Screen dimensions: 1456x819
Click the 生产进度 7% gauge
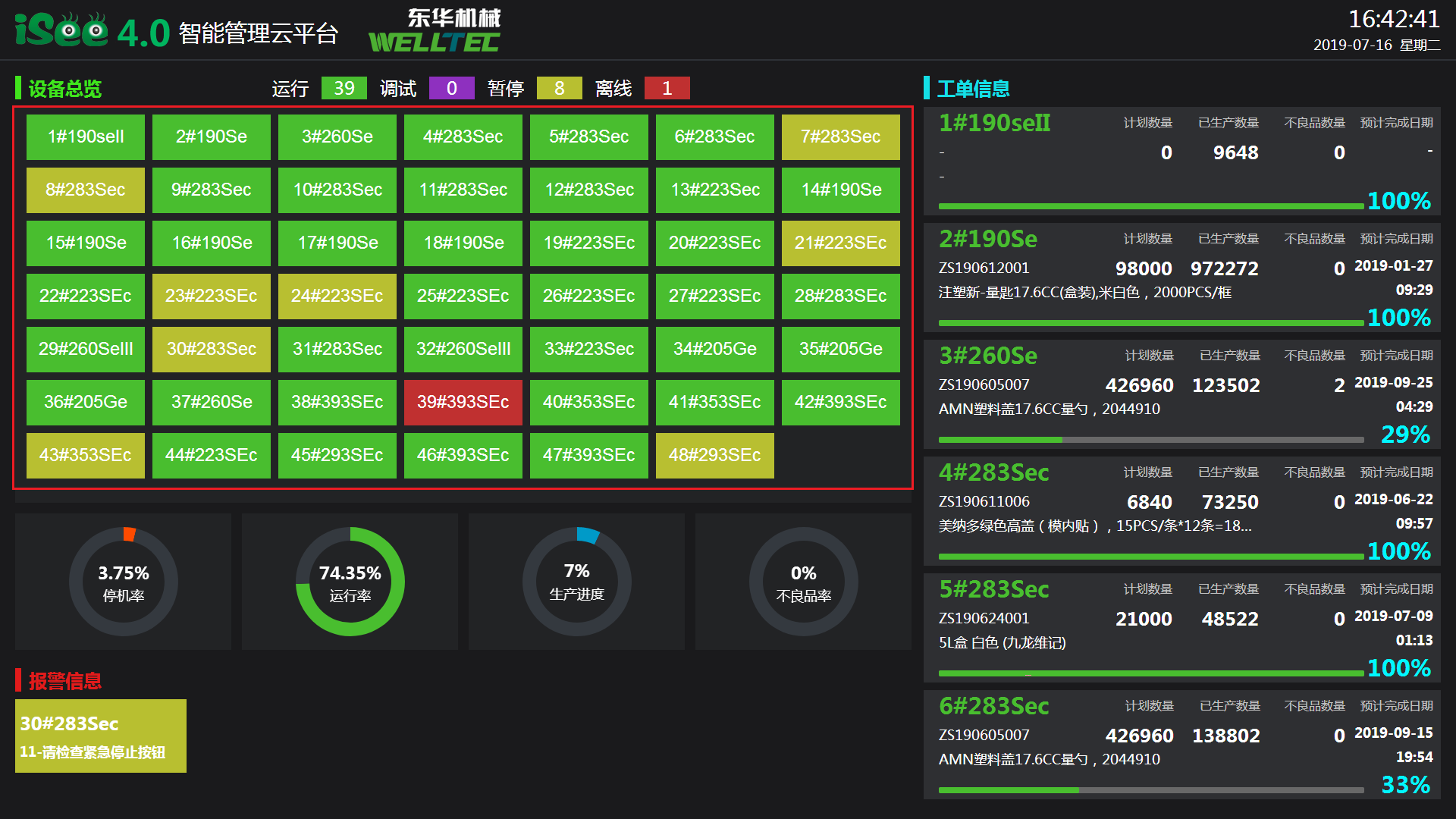point(576,582)
